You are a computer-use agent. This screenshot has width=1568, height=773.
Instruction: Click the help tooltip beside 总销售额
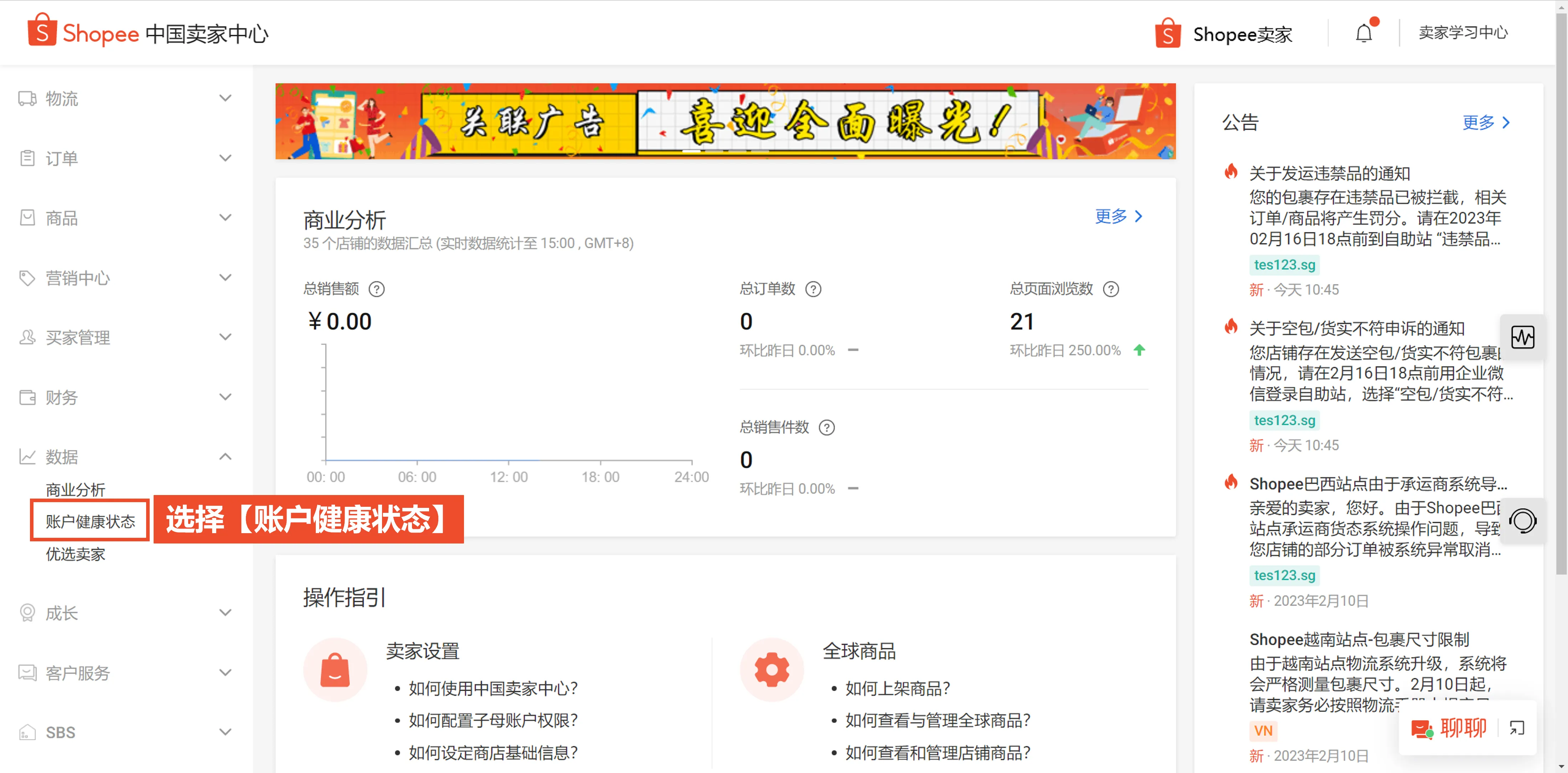pyautogui.click(x=377, y=289)
